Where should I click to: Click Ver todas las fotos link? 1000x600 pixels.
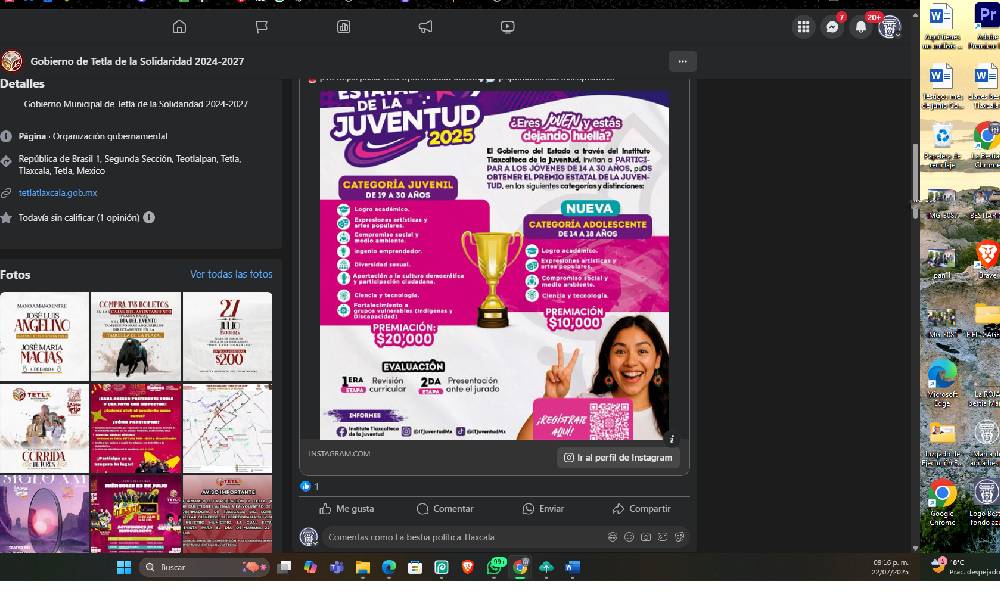231,274
